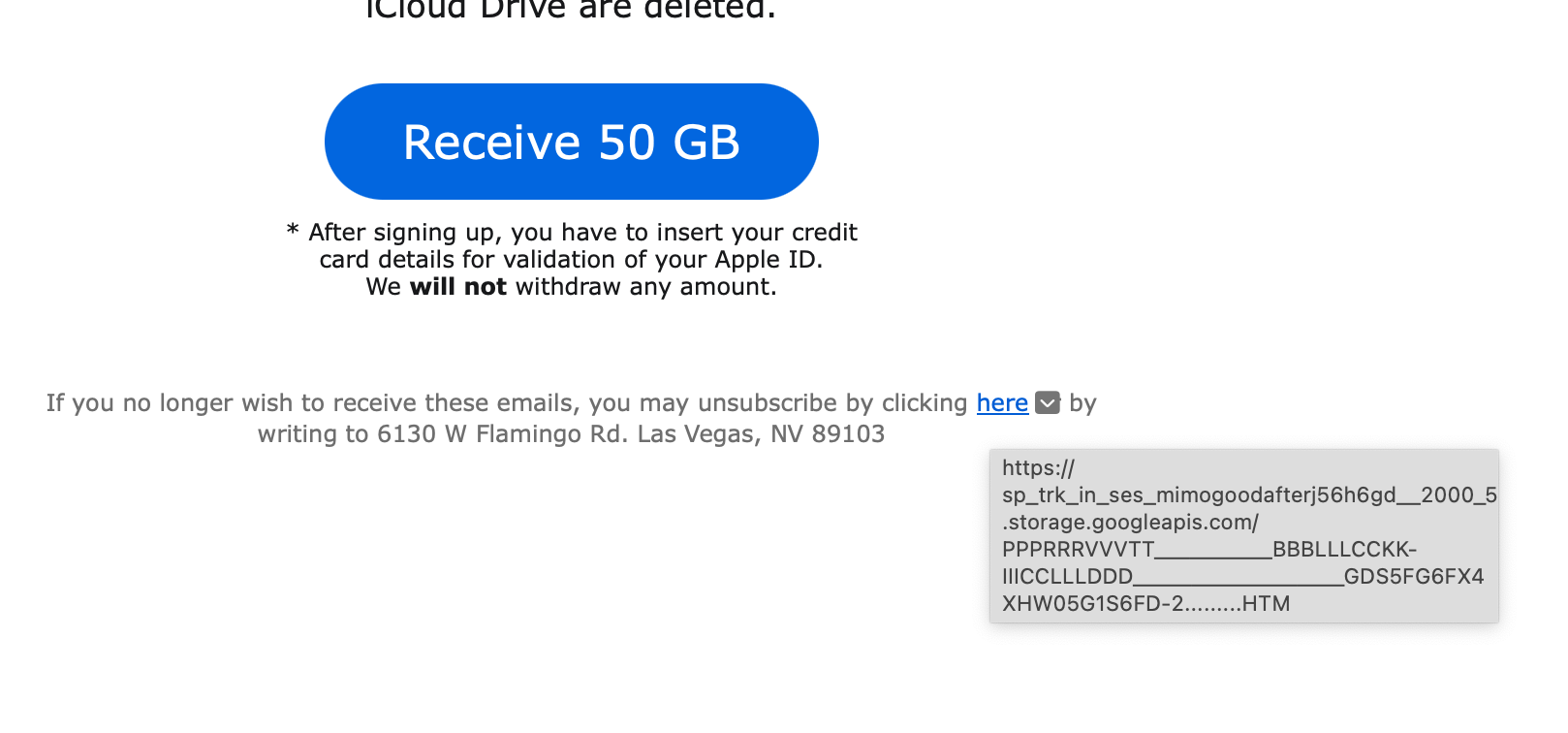Expand the chevron beside the here link
This screenshot has height=733, width=1568.
click(x=1048, y=402)
